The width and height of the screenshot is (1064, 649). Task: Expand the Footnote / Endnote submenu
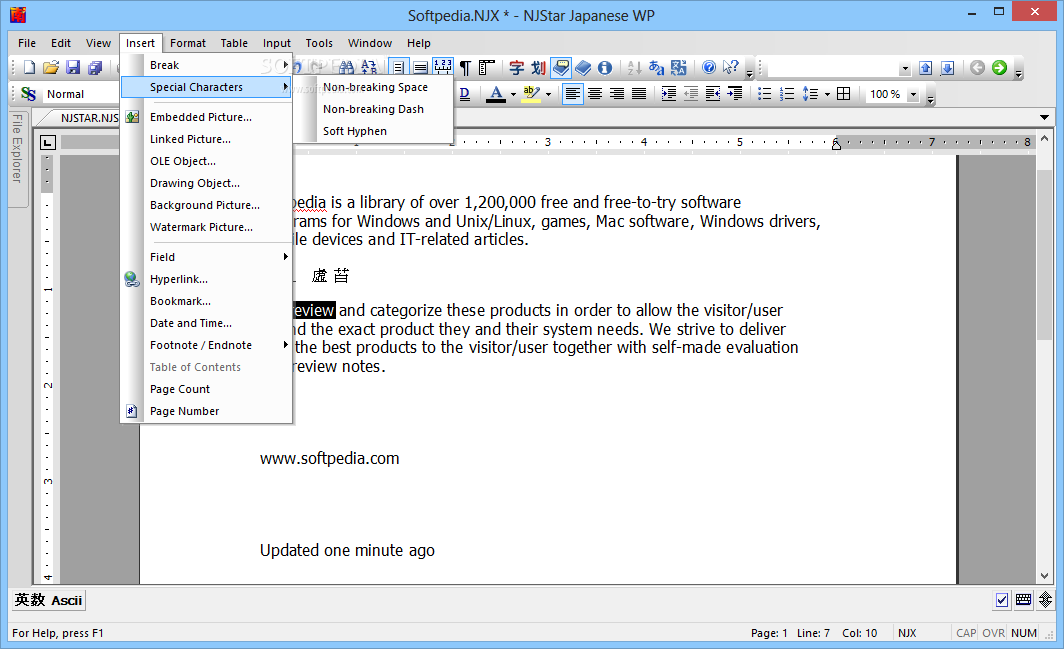(x=206, y=345)
